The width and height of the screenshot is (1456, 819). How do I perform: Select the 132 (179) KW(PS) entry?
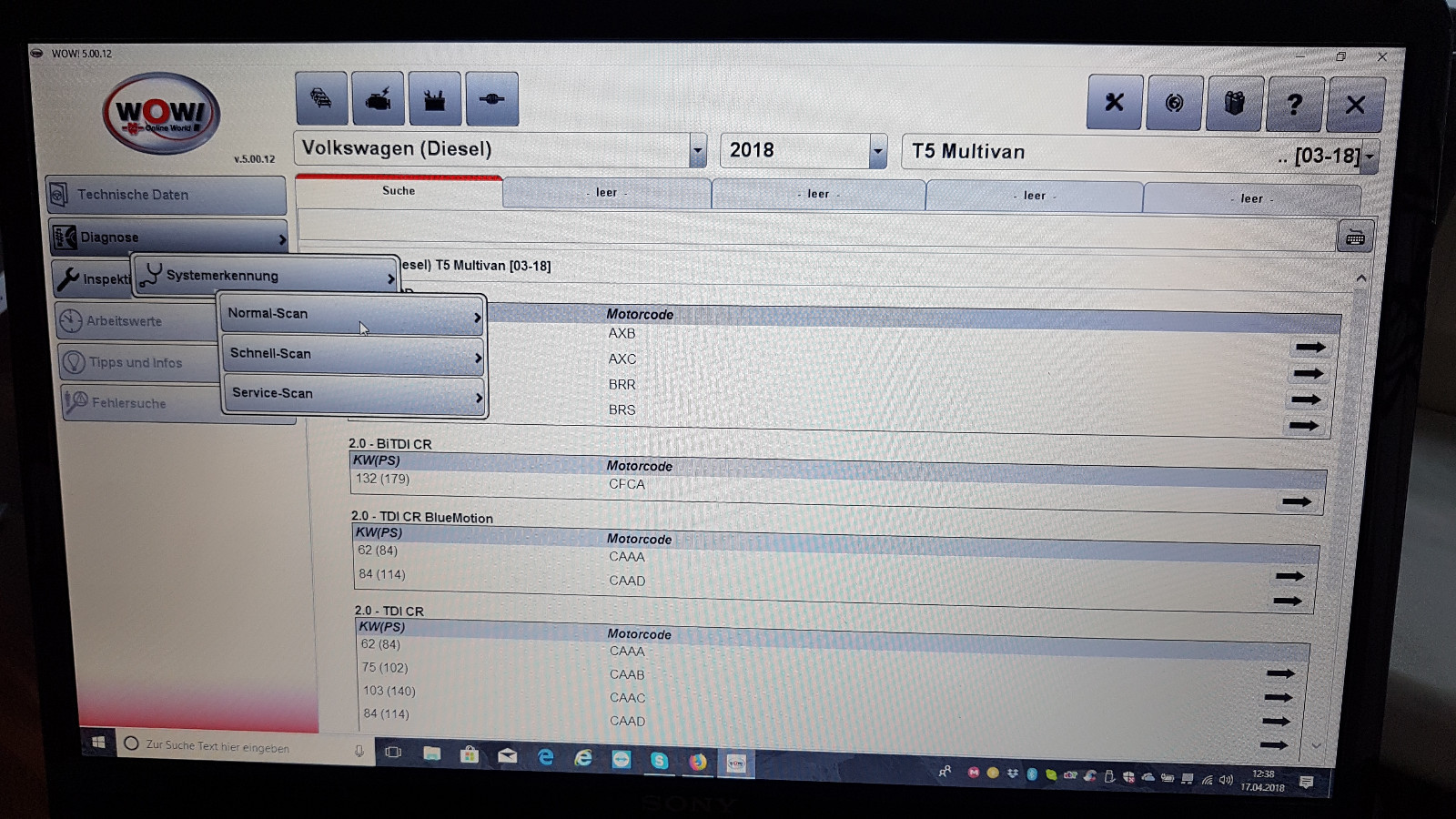[383, 479]
